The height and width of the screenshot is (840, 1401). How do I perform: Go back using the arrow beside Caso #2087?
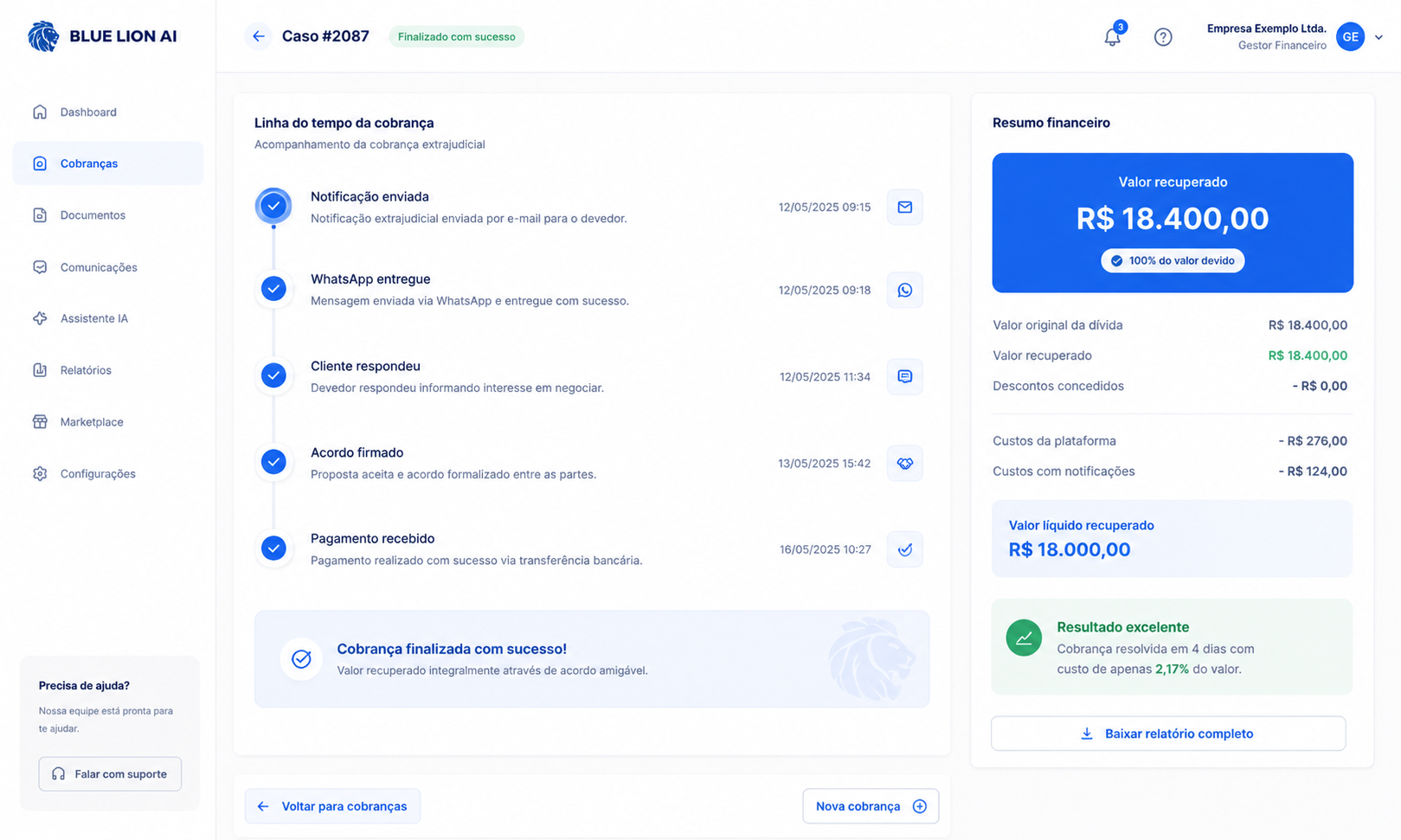pos(258,36)
